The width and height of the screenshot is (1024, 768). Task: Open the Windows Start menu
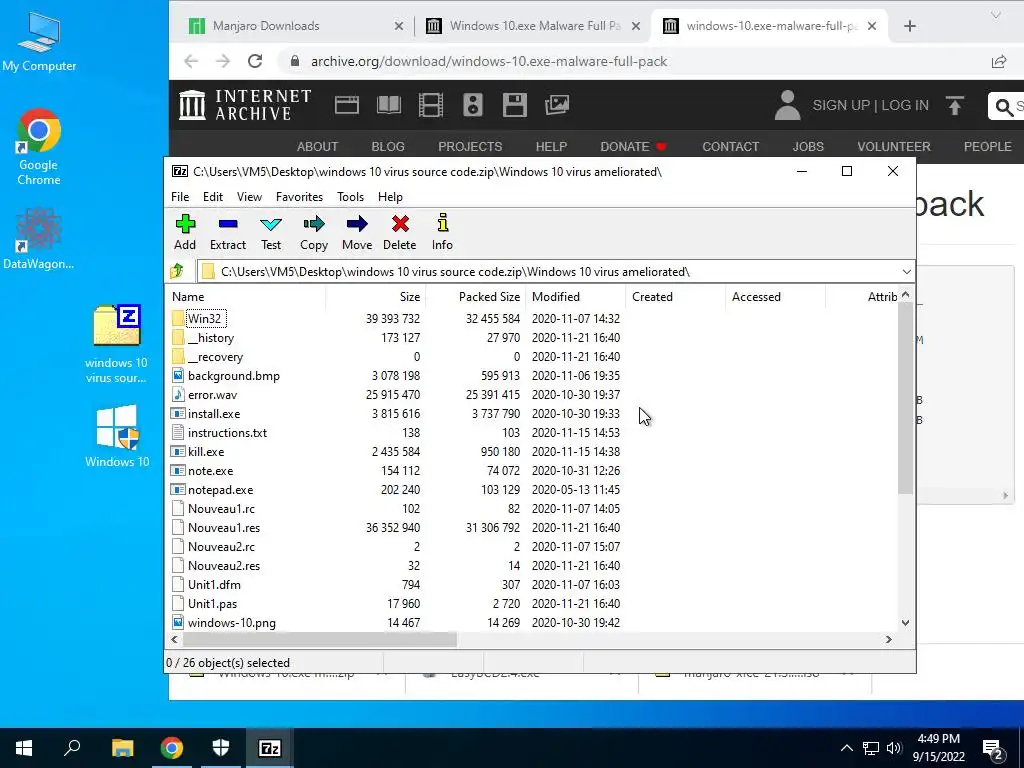coord(24,748)
